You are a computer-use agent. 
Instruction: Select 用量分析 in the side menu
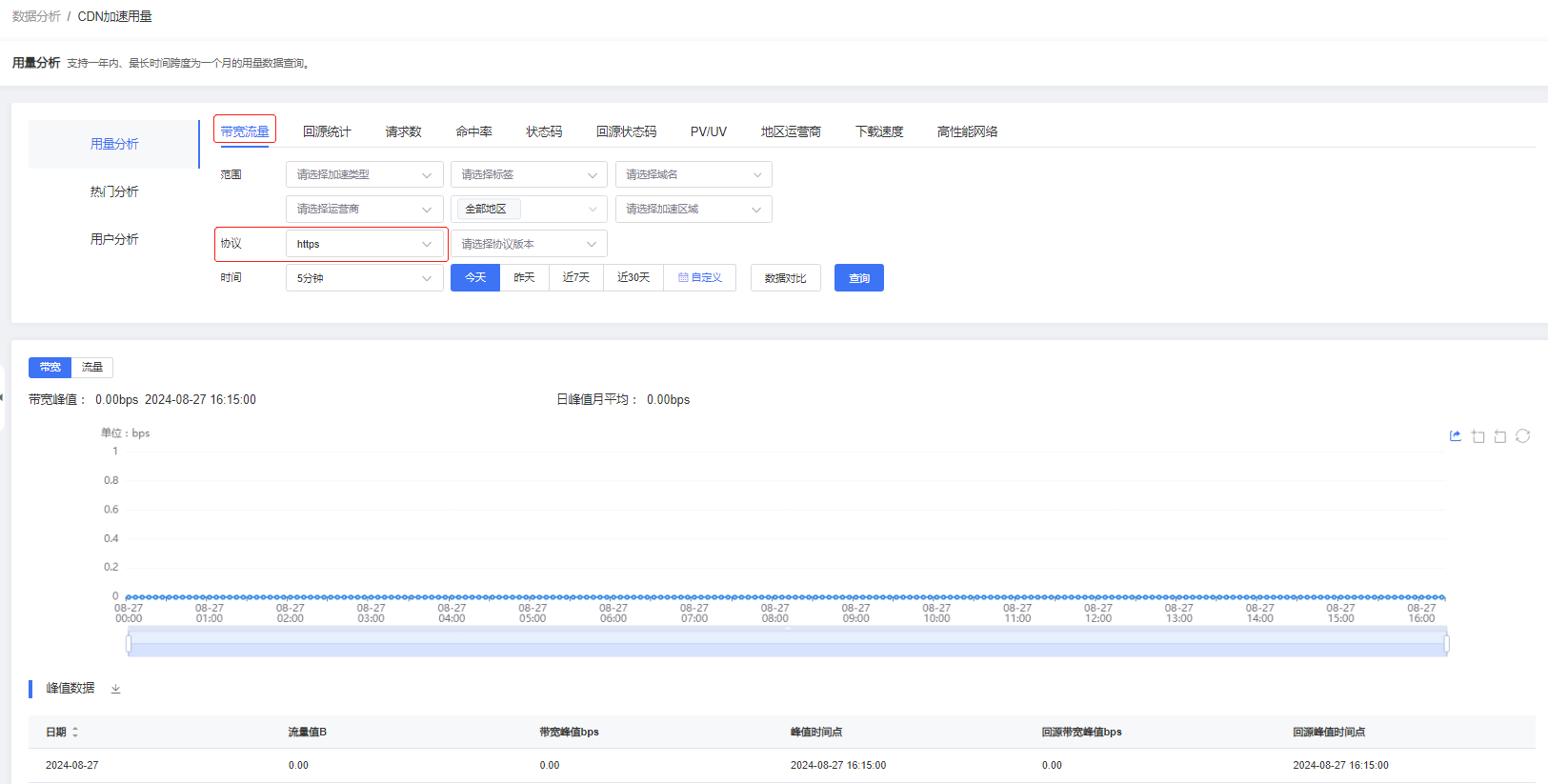click(114, 144)
